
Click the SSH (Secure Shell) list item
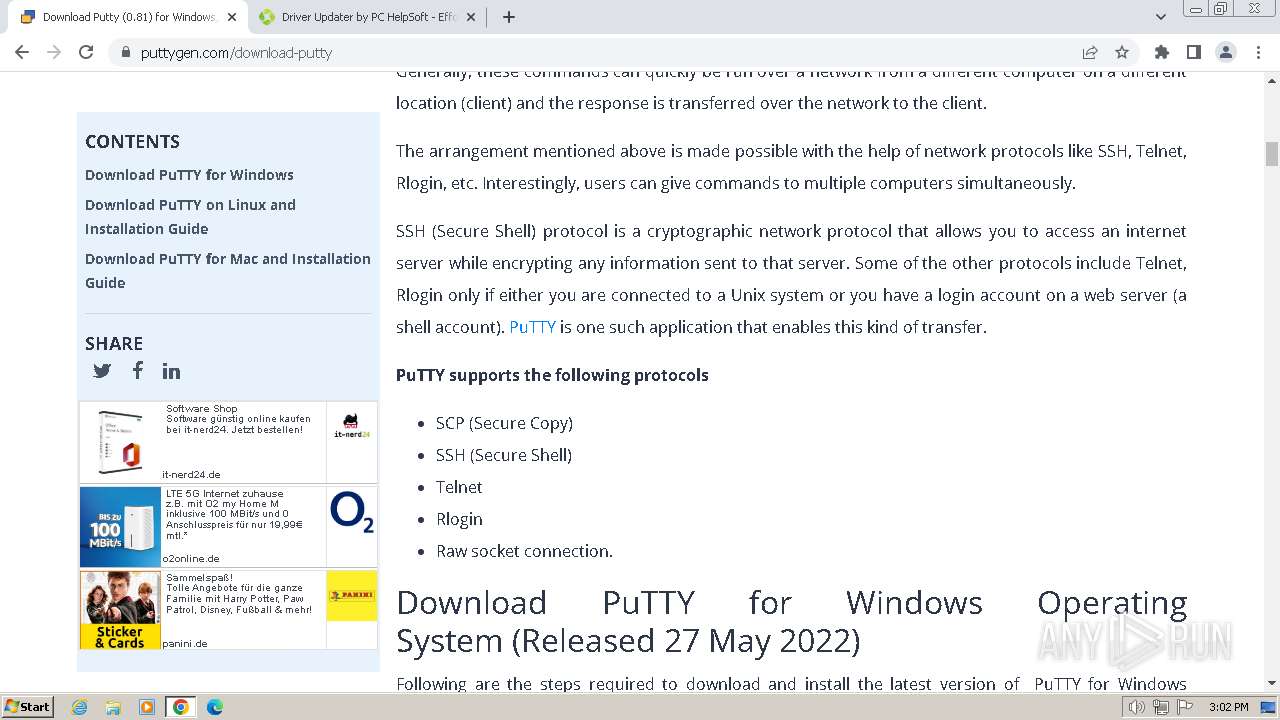[x=504, y=455]
